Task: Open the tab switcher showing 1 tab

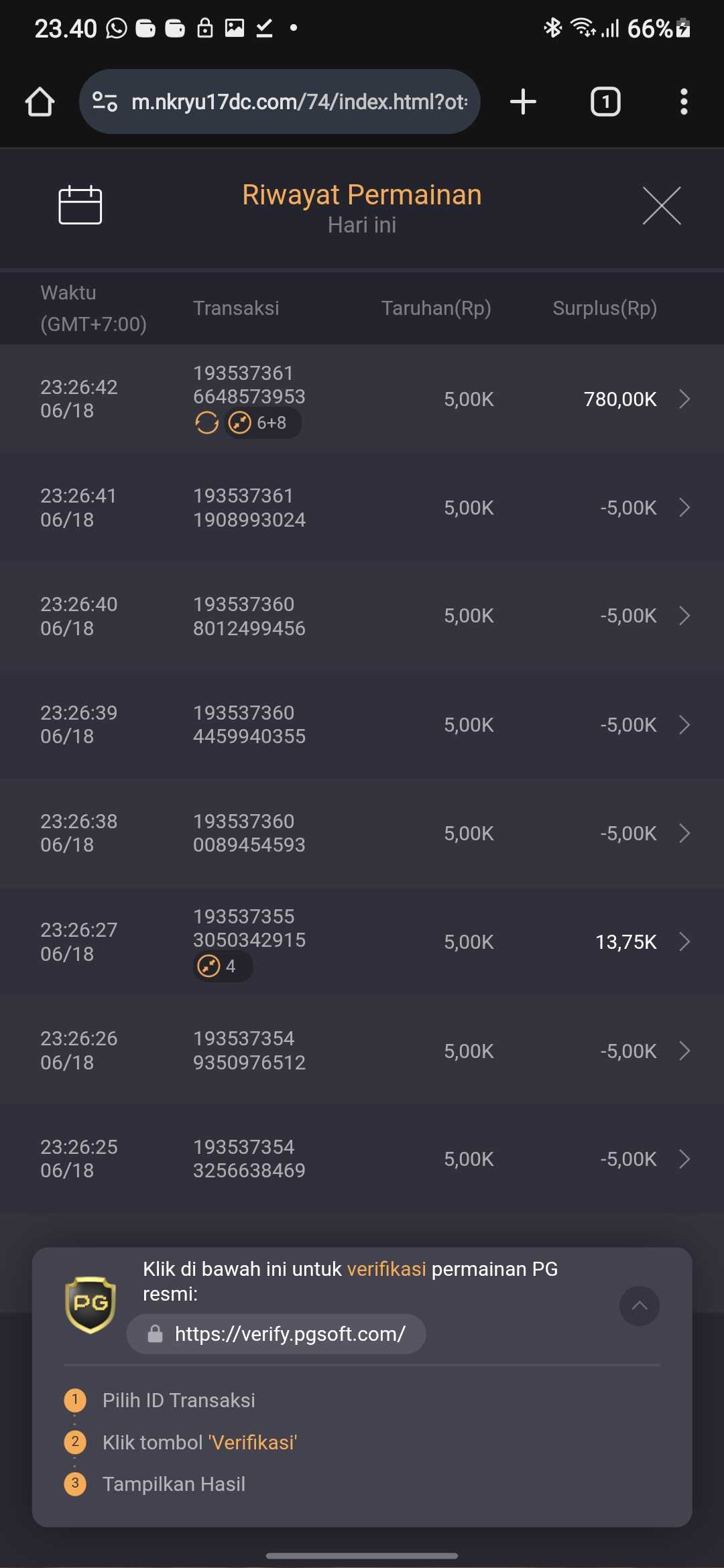Action: point(605,102)
